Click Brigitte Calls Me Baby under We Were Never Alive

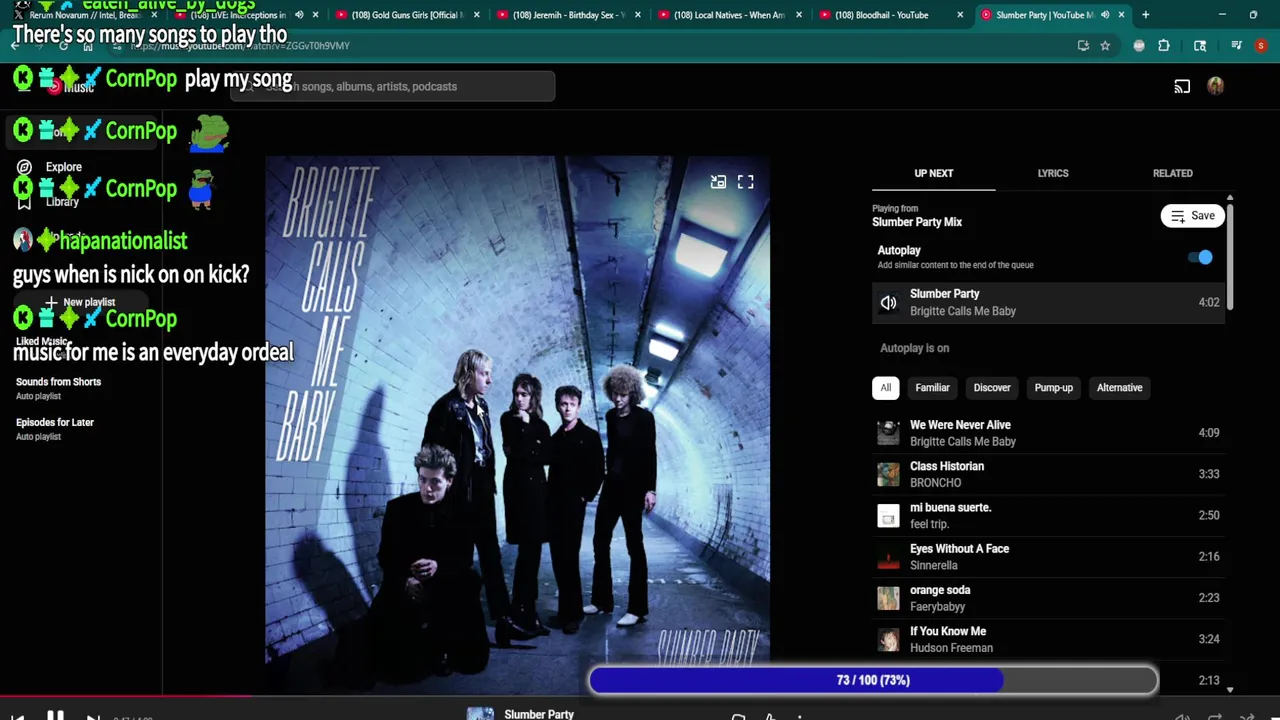tap(963, 442)
